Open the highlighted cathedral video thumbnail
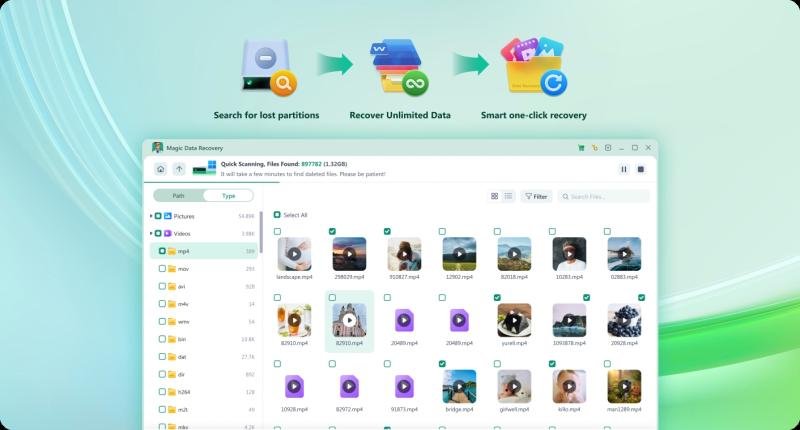The width and height of the screenshot is (800, 430). tap(349, 320)
